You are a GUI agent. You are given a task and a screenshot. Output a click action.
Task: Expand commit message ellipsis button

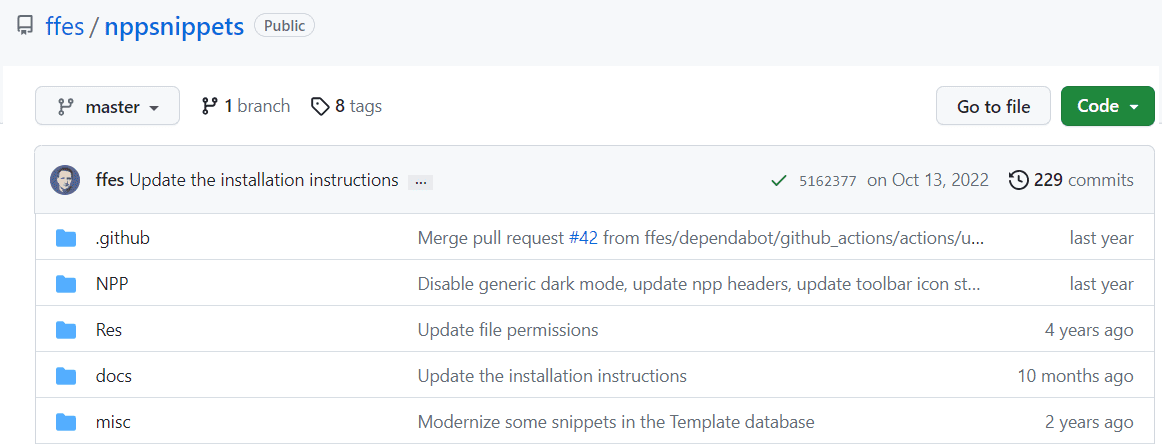[x=421, y=182]
